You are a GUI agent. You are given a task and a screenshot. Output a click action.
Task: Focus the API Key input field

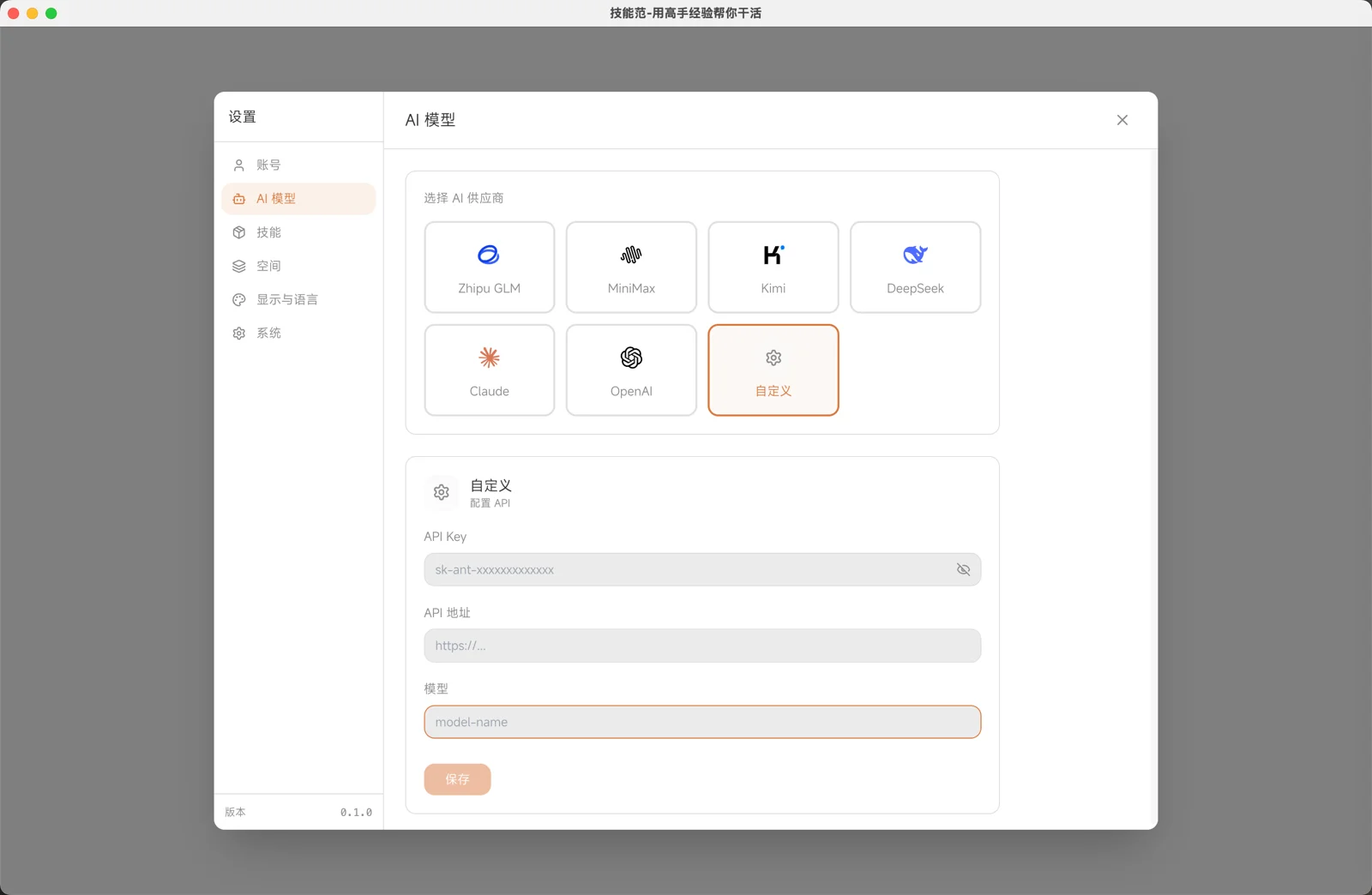click(686, 570)
